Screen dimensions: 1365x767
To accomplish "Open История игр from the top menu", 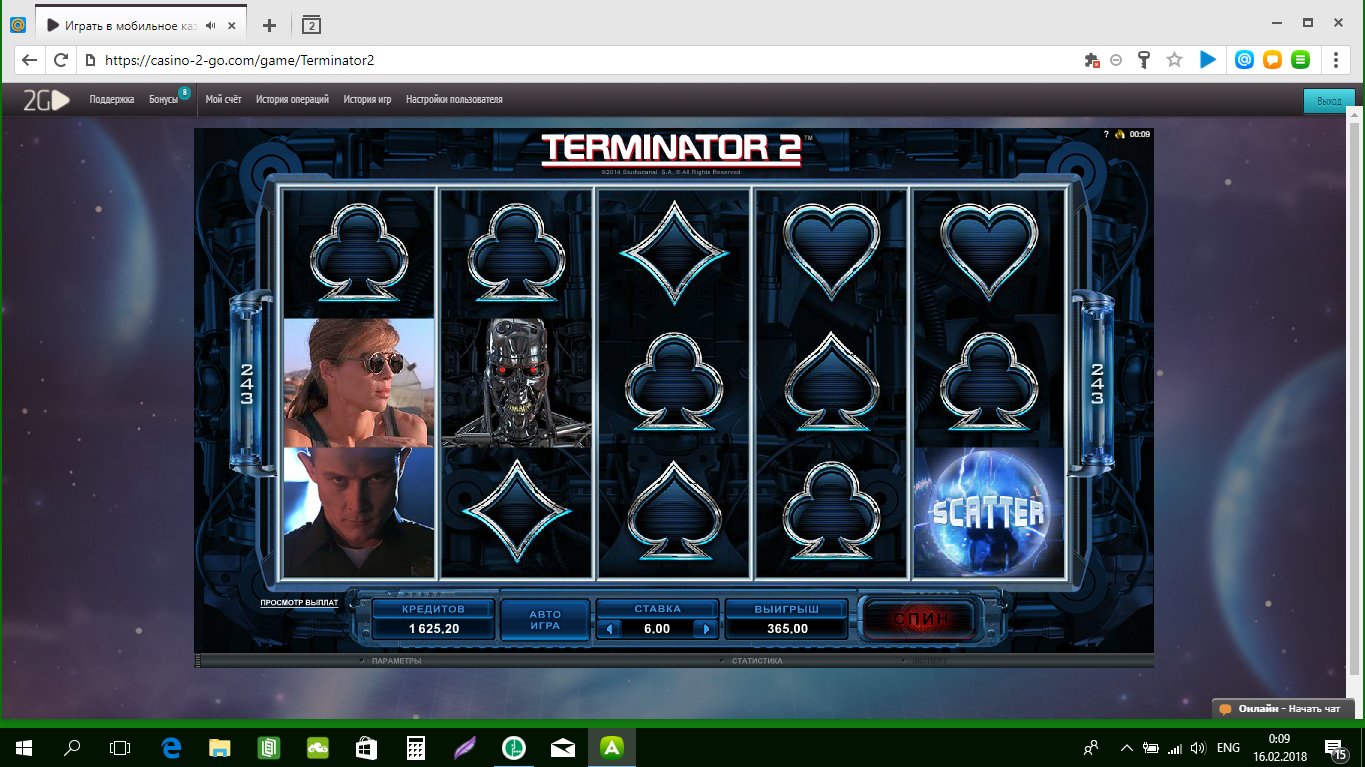I will pyautogui.click(x=367, y=100).
